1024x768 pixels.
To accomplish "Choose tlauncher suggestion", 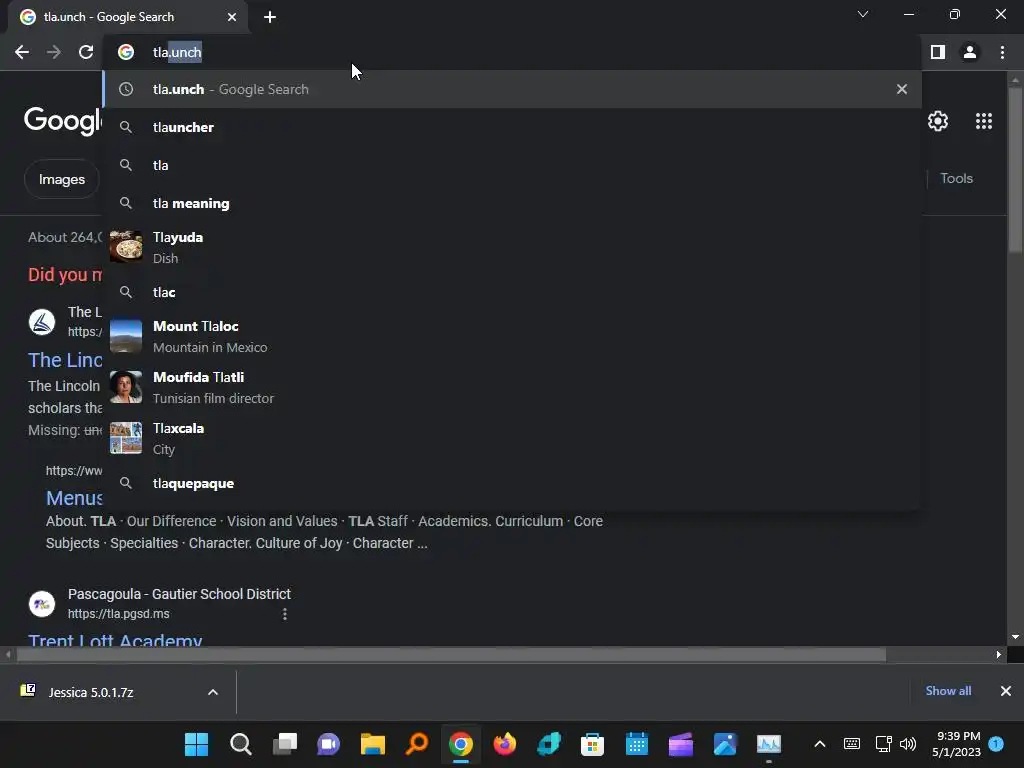I will 513,127.
